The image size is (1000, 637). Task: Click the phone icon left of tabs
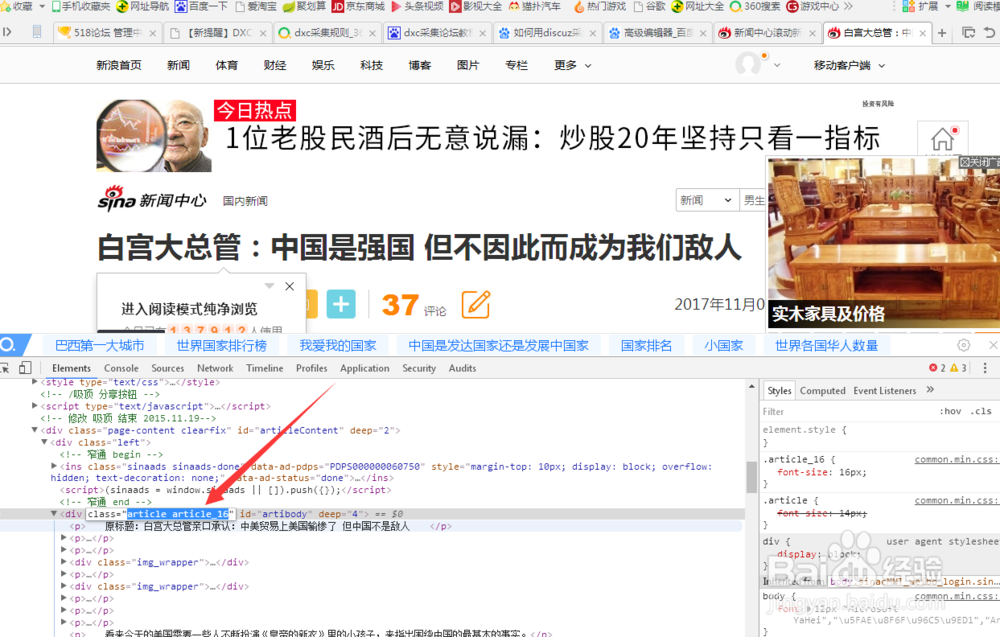(37, 32)
